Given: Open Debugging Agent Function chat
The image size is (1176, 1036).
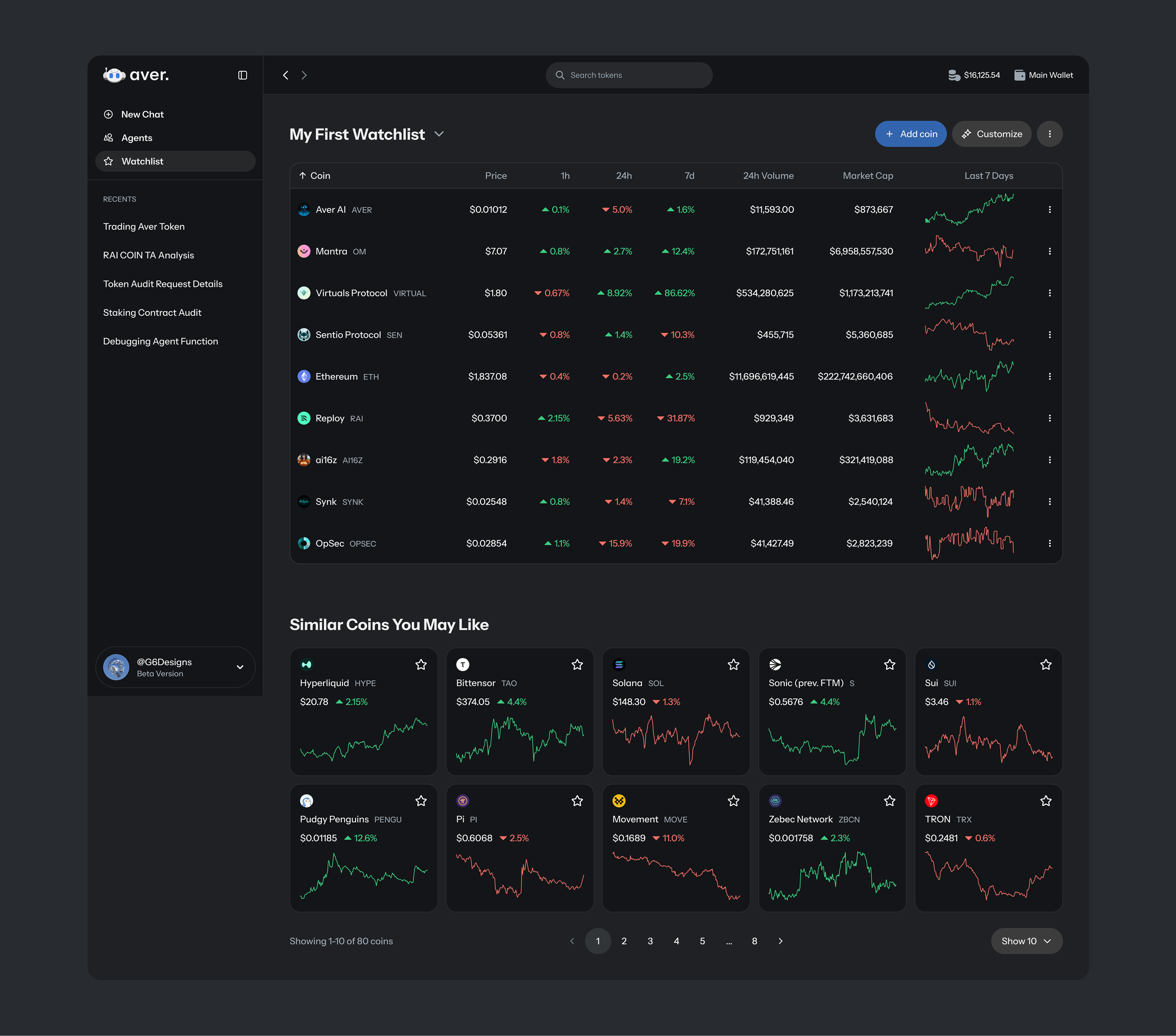Looking at the screenshot, I should 161,342.
